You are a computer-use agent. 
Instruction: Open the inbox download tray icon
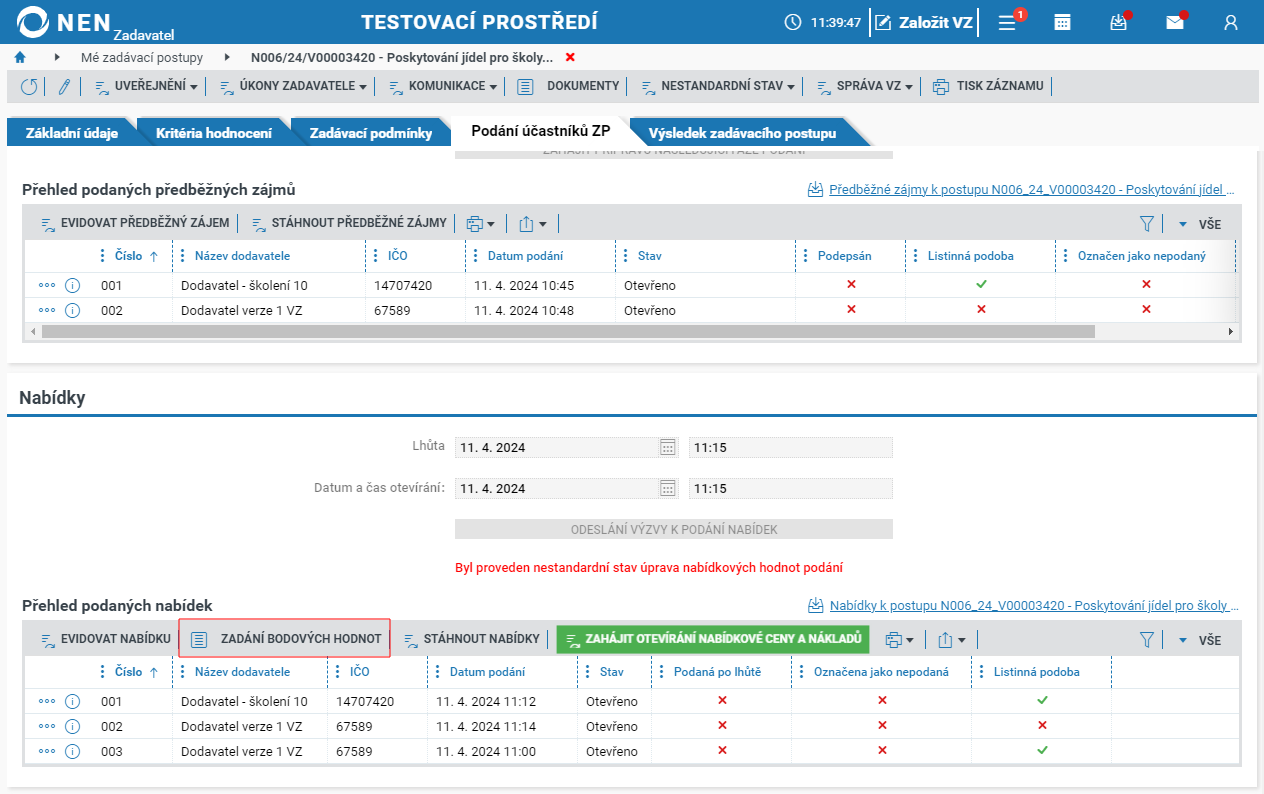(1119, 22)
